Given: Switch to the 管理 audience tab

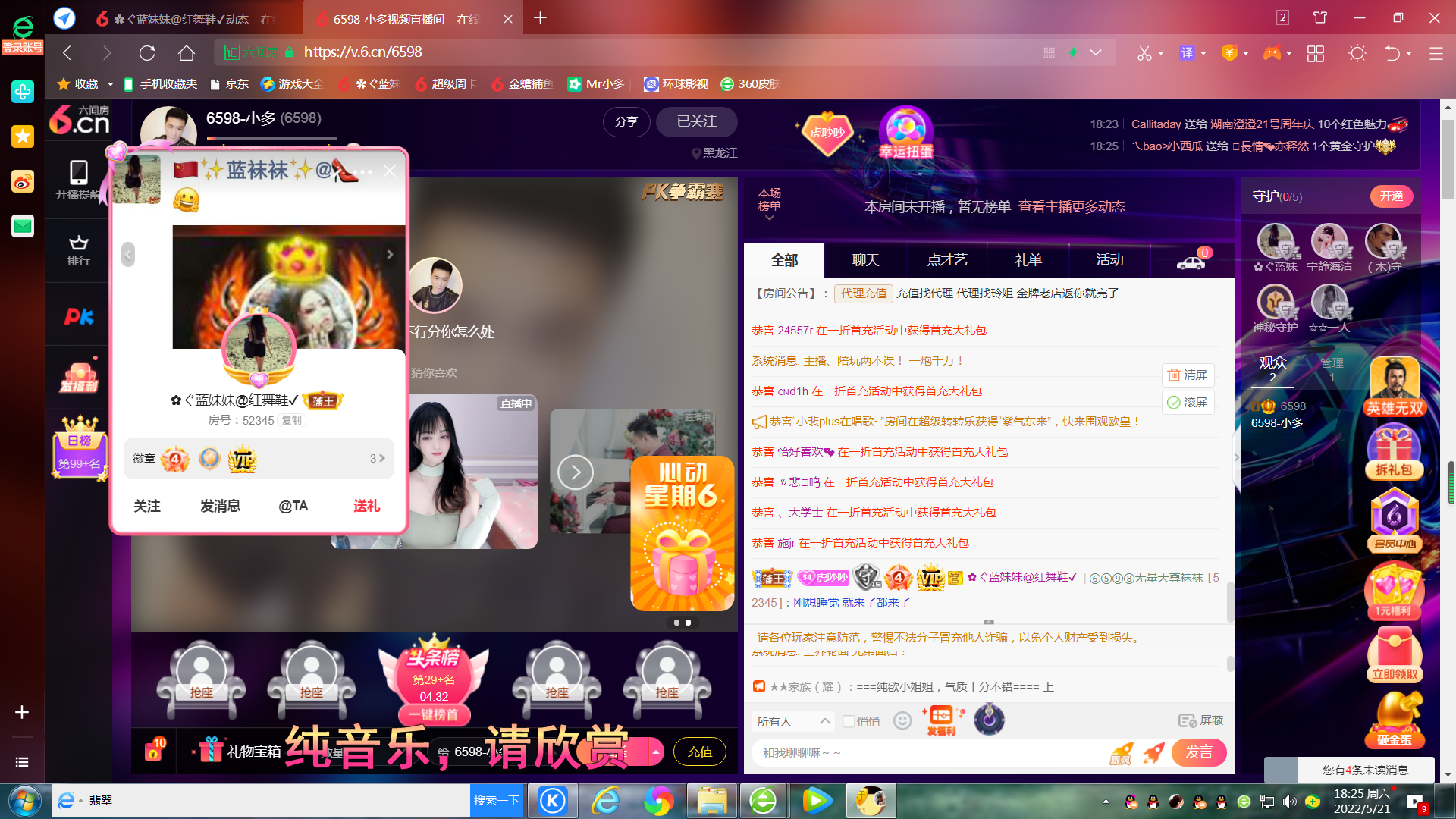Looking at the screenshot, I should (x=1332, y=369).
